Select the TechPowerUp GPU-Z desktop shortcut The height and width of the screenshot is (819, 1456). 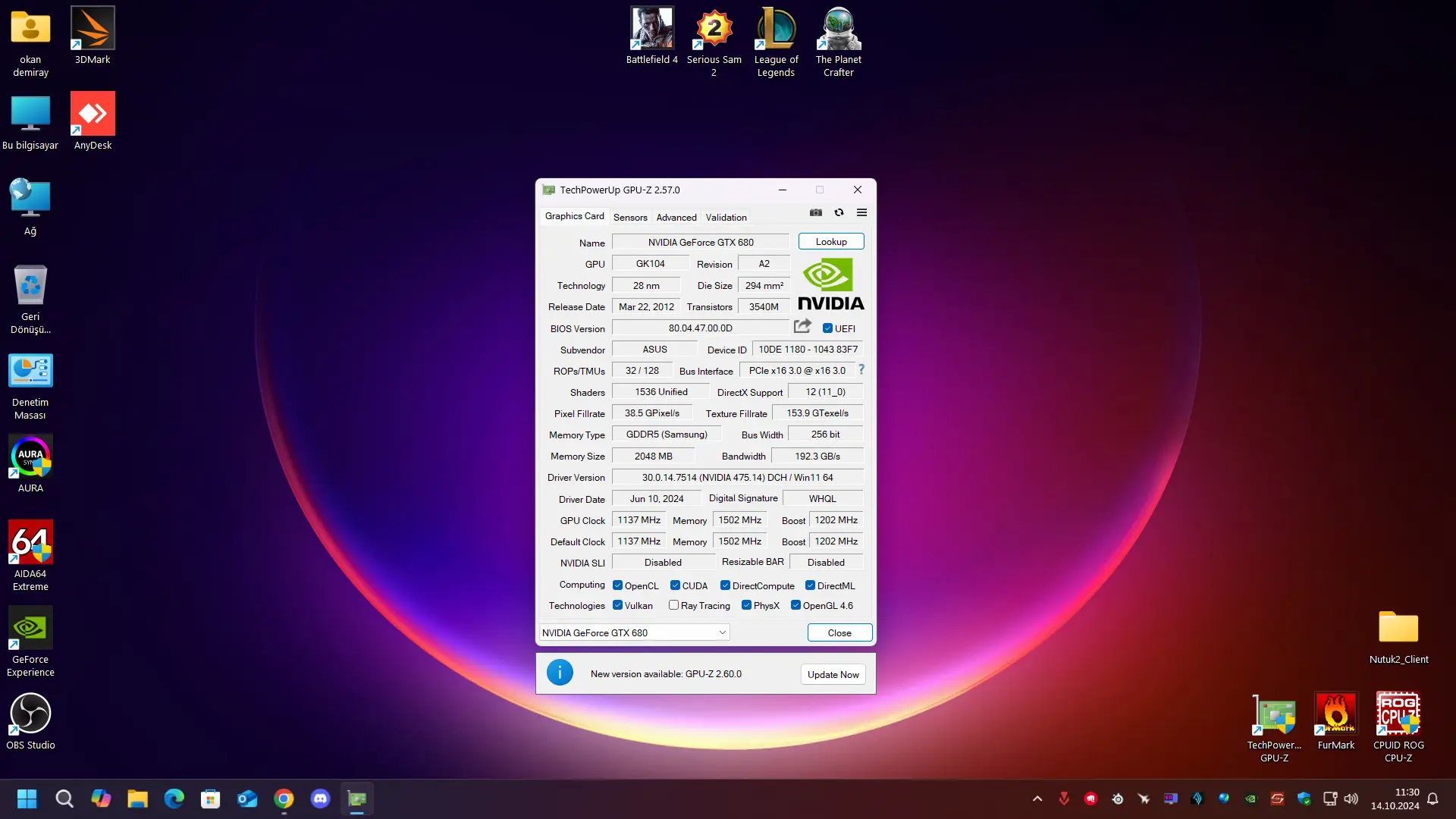pos(1274,727)
